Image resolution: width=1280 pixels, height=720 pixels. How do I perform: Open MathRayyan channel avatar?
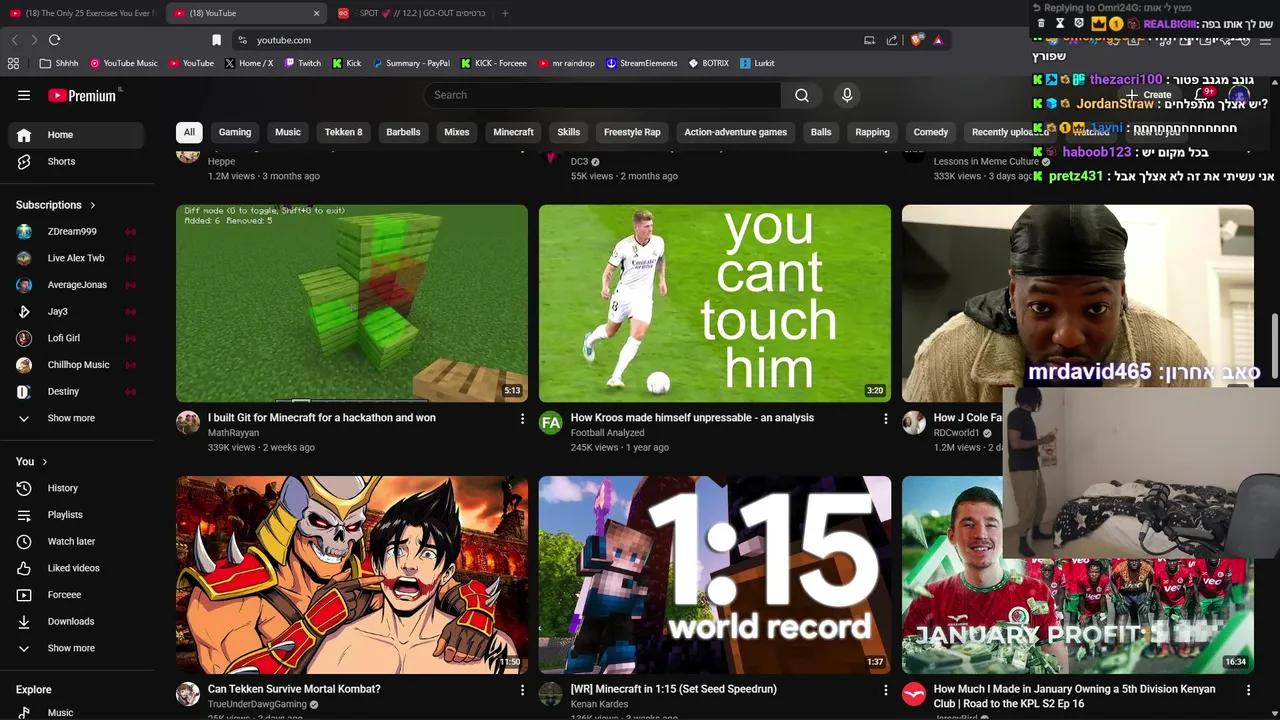(x=188, y=422)
